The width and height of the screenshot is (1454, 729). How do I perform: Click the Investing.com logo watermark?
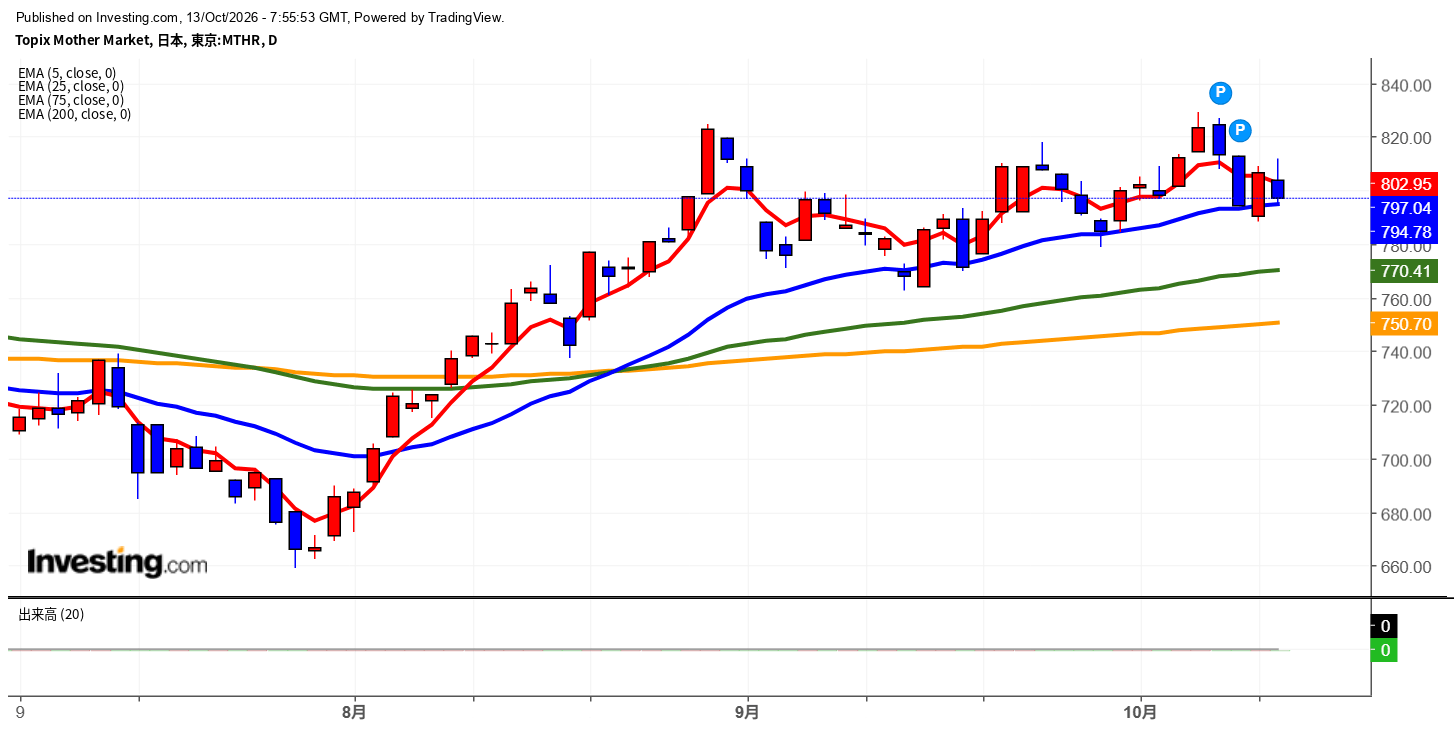pos(117,562)
